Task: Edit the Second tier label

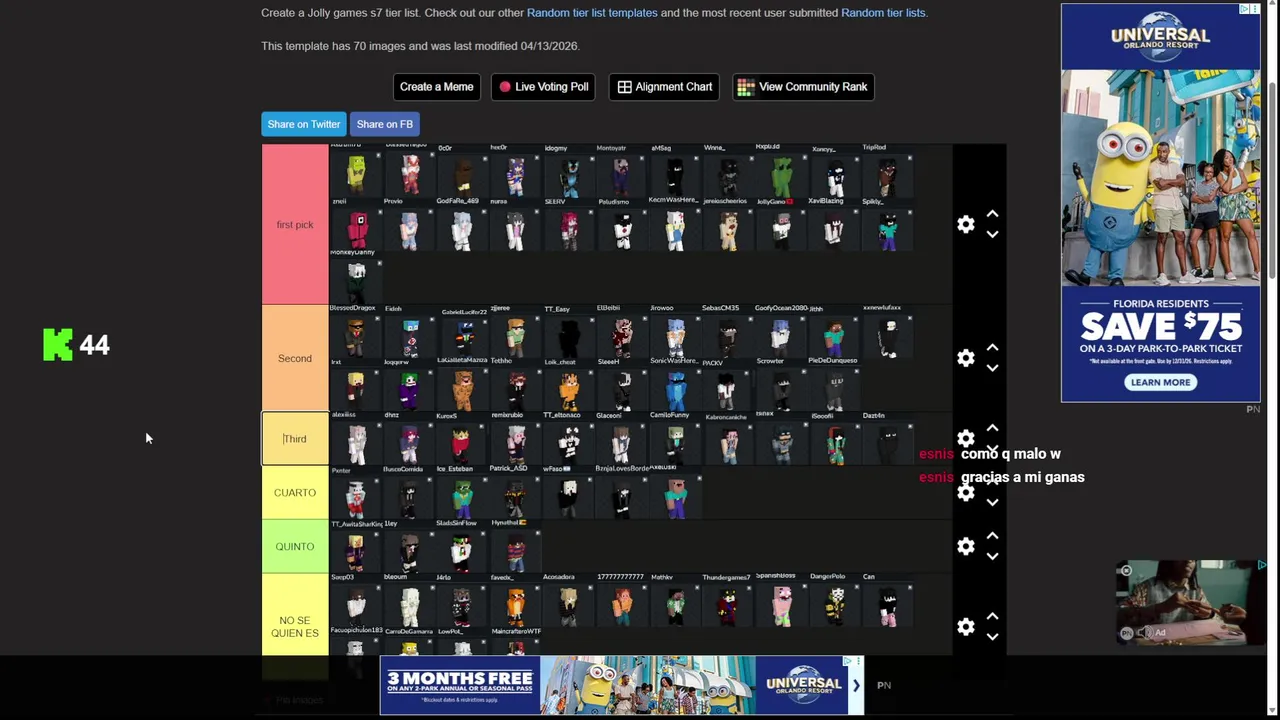Action: pos(295,358)
